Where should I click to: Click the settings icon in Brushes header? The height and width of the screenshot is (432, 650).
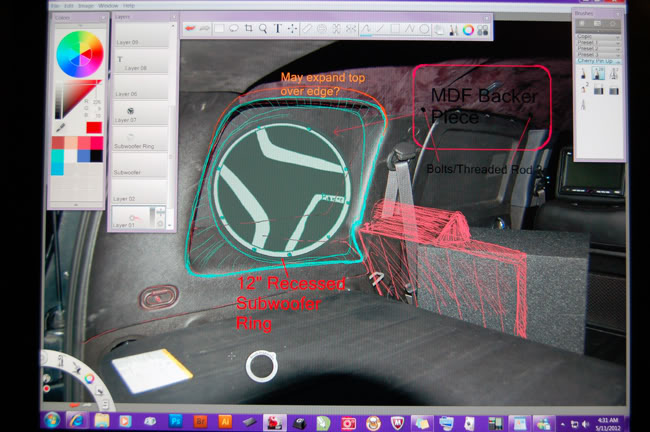tap(612, 24)
